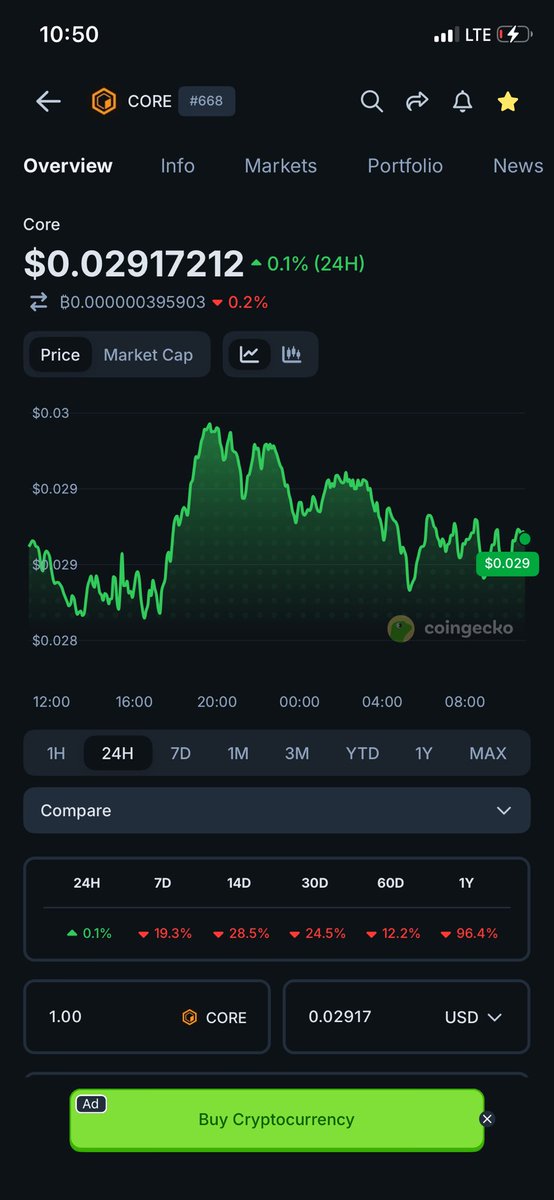
Task: Toggle the yellow favorite star
Action: coord(508,101)
